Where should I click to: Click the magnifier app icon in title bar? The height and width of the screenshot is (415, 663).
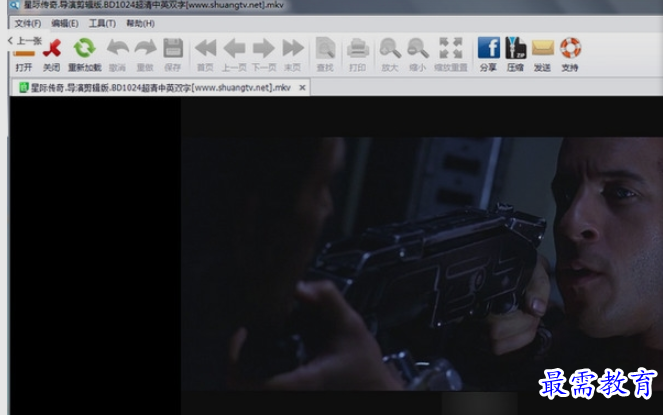click(x=14, y=5)
